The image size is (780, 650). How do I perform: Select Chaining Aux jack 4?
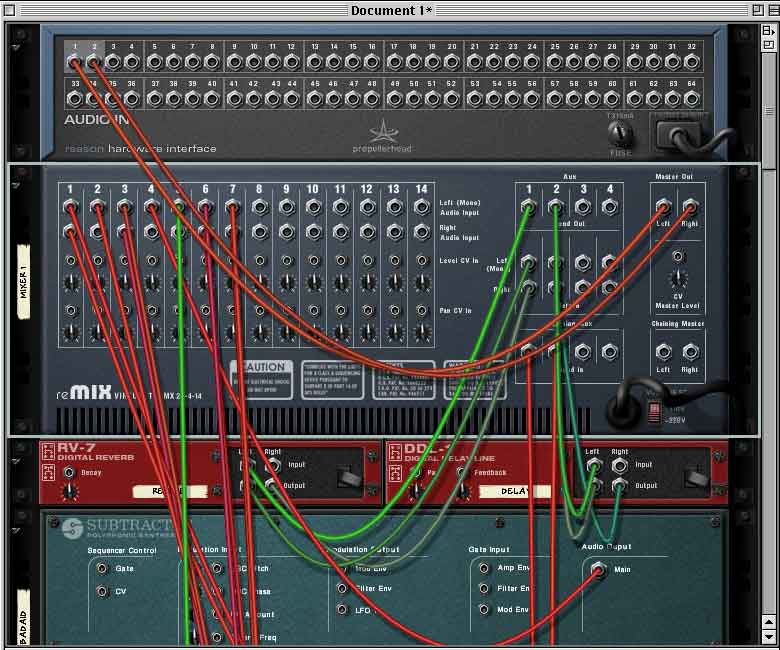609,352
